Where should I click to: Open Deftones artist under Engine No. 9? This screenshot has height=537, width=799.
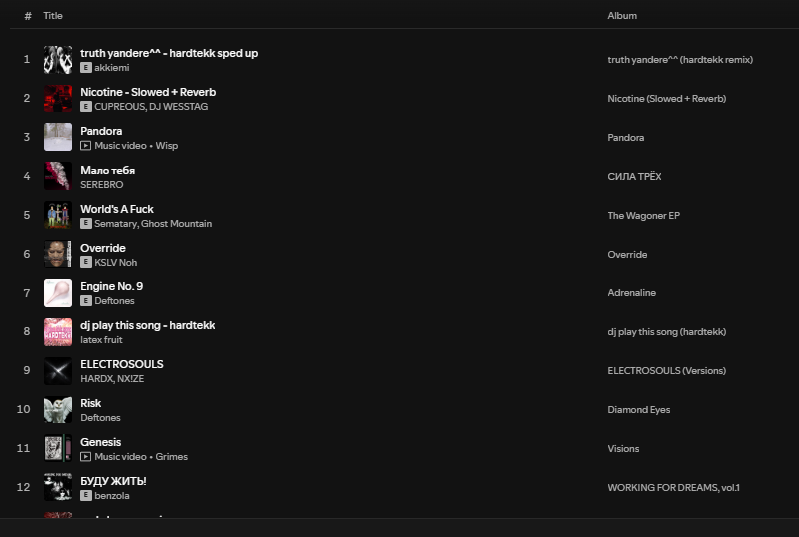(x=114, y=301)
